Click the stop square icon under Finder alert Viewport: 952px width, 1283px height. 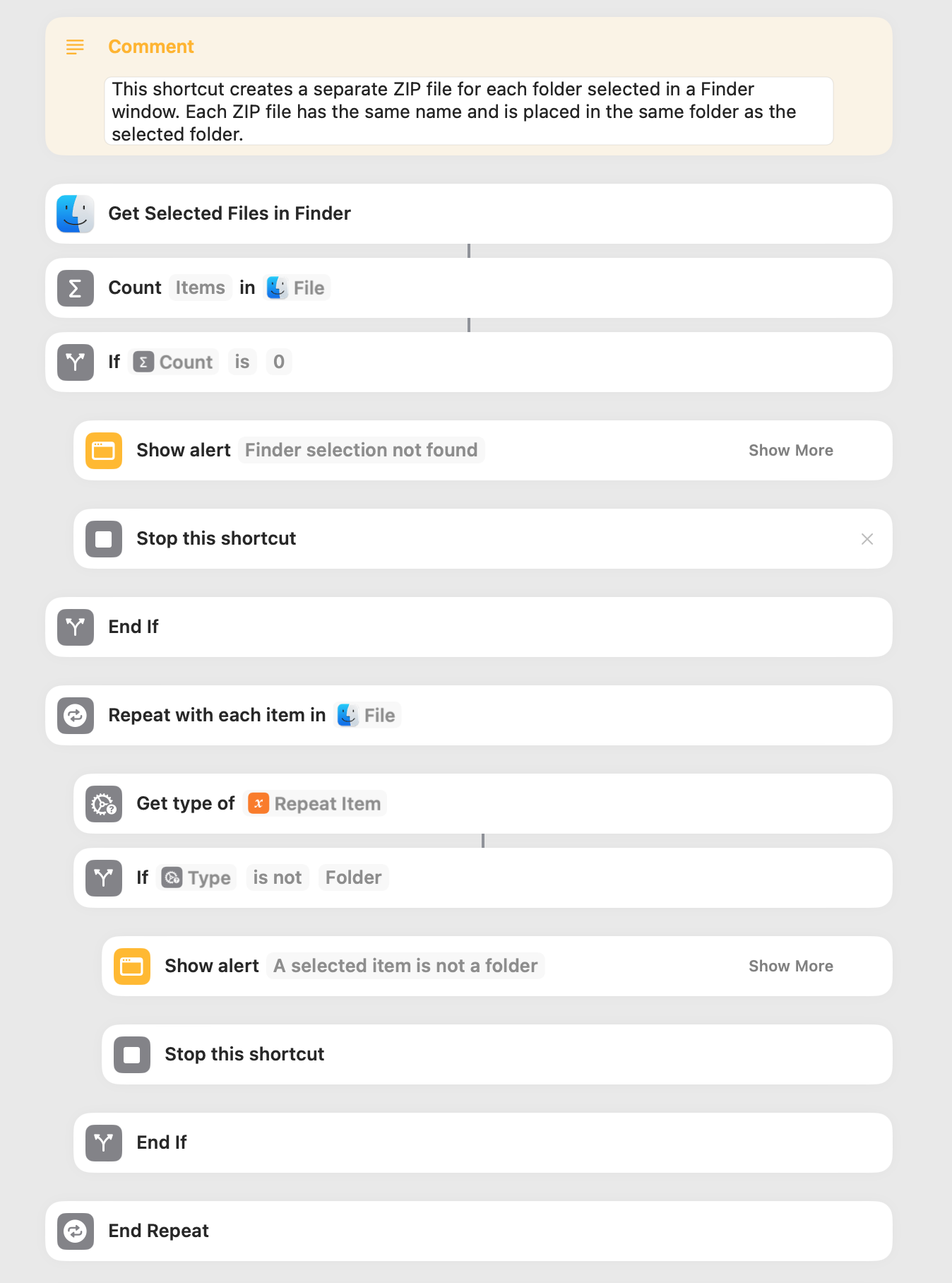click(x=104, y=539)
